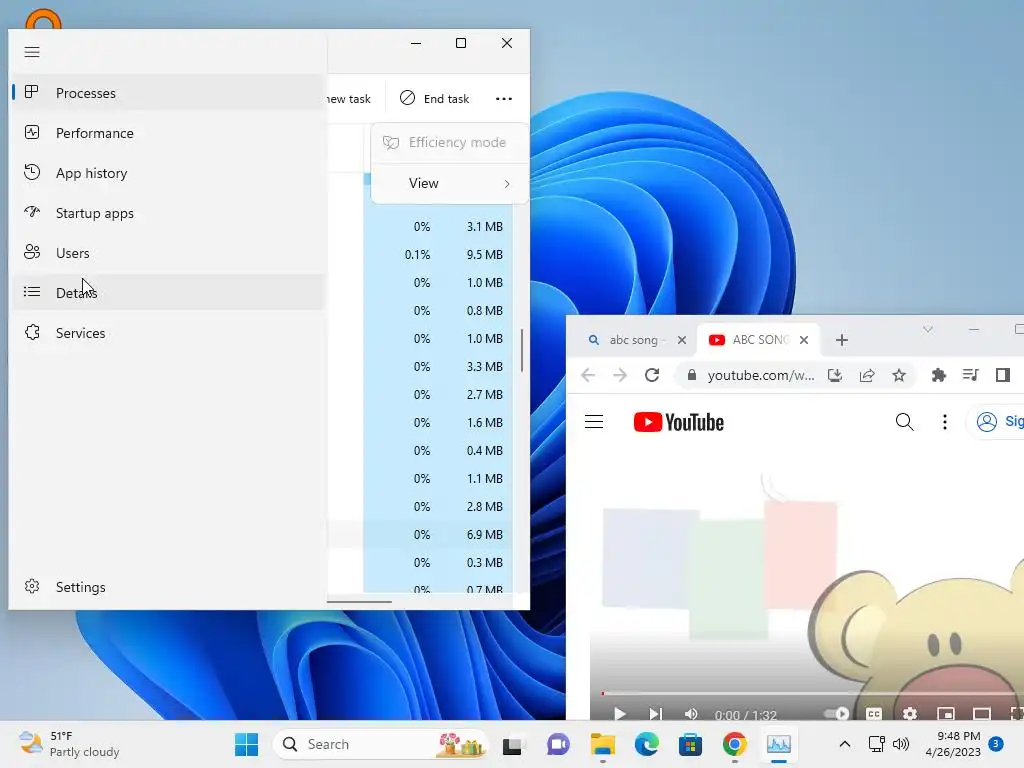Screen dimensions: 1024x768
Task: Open Chrome tab search dropdown
Action: (927, 329)
